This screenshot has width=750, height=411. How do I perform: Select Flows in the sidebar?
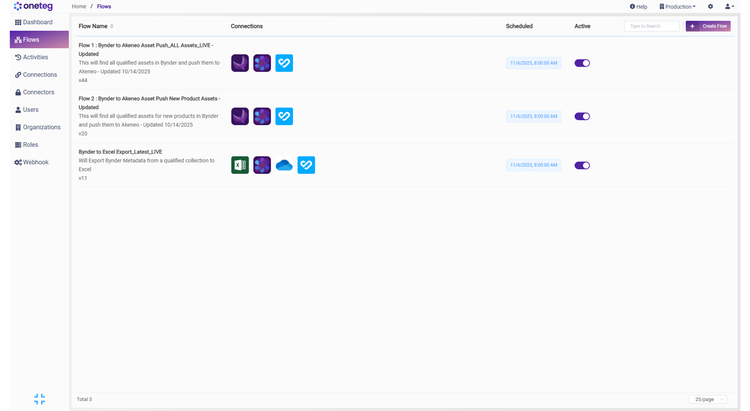coord(39,40)
